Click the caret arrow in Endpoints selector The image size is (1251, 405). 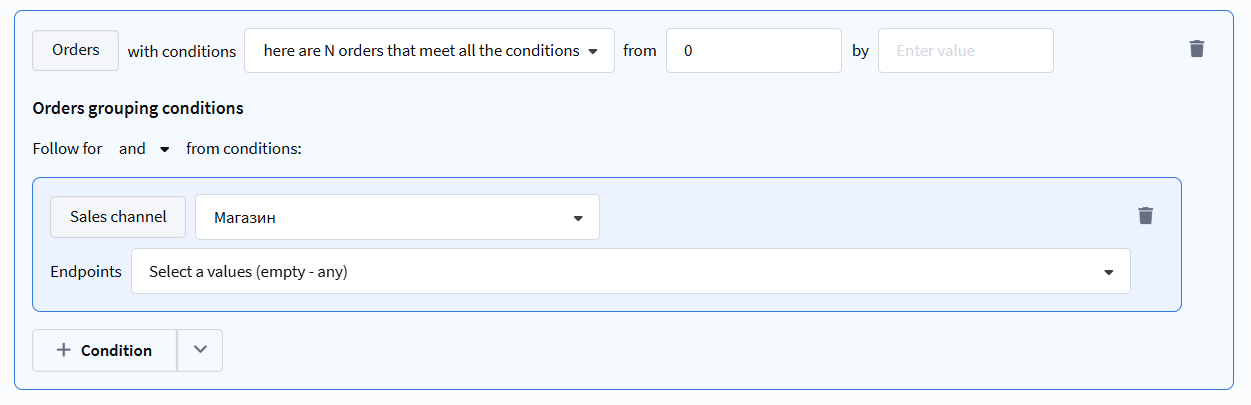[x=1108, y=272]
